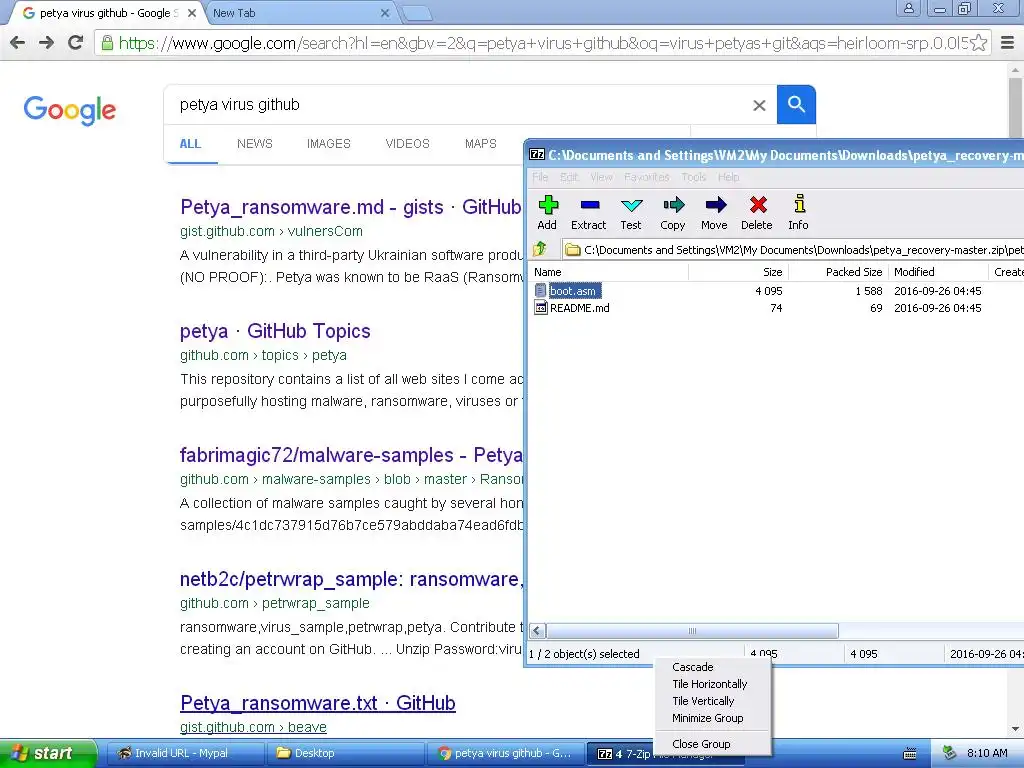Image resolution: width=1024 pixels, height=768 pixels.
Task: Click into the Google search text field
Action: pyautogui.click(x=457, y=104)
